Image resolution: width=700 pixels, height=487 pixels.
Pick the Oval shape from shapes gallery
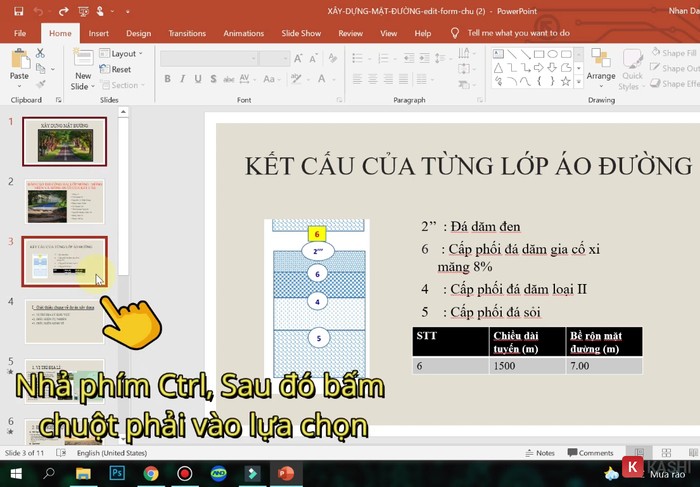tap(553, 54)
